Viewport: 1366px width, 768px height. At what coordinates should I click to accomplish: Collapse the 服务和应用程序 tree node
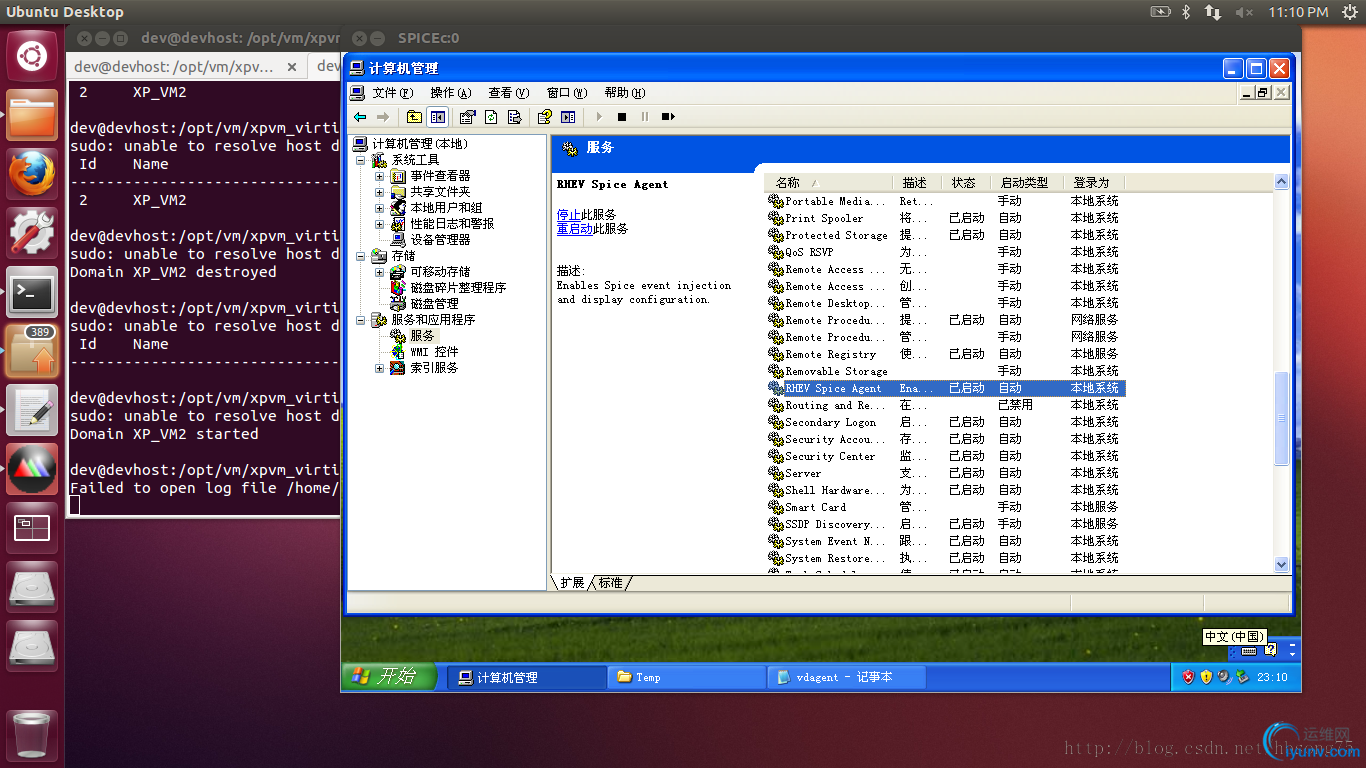coord(361,320)
